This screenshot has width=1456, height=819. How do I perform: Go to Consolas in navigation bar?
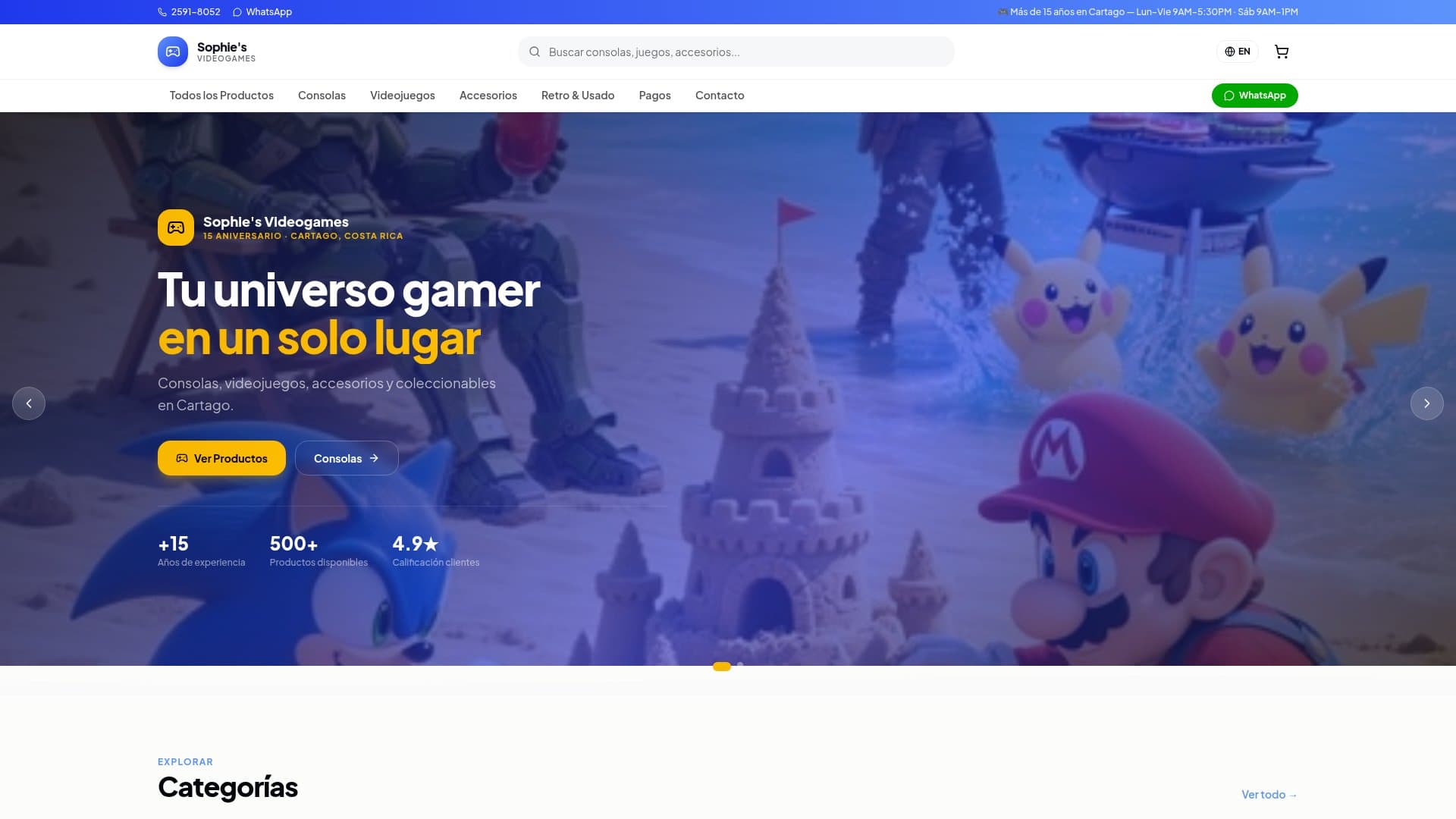pos(322,96)
